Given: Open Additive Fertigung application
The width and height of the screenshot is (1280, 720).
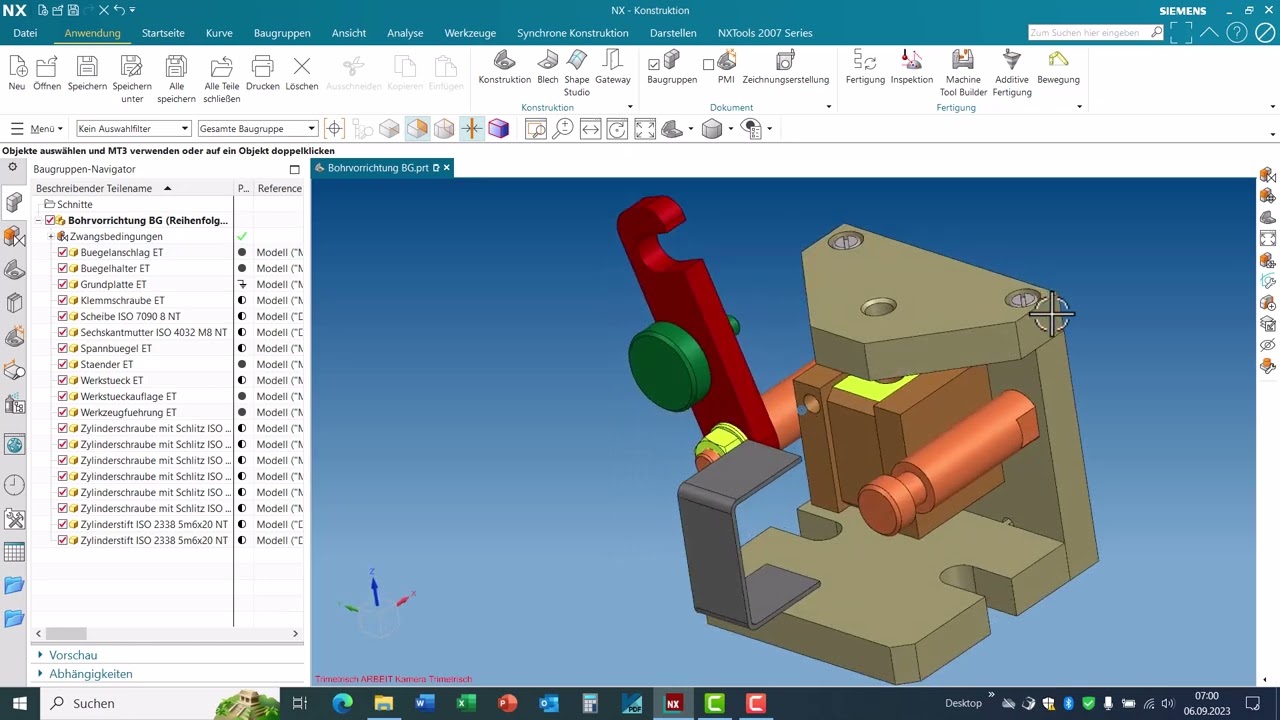Looking at the screenshot, I should (1012, 73).
